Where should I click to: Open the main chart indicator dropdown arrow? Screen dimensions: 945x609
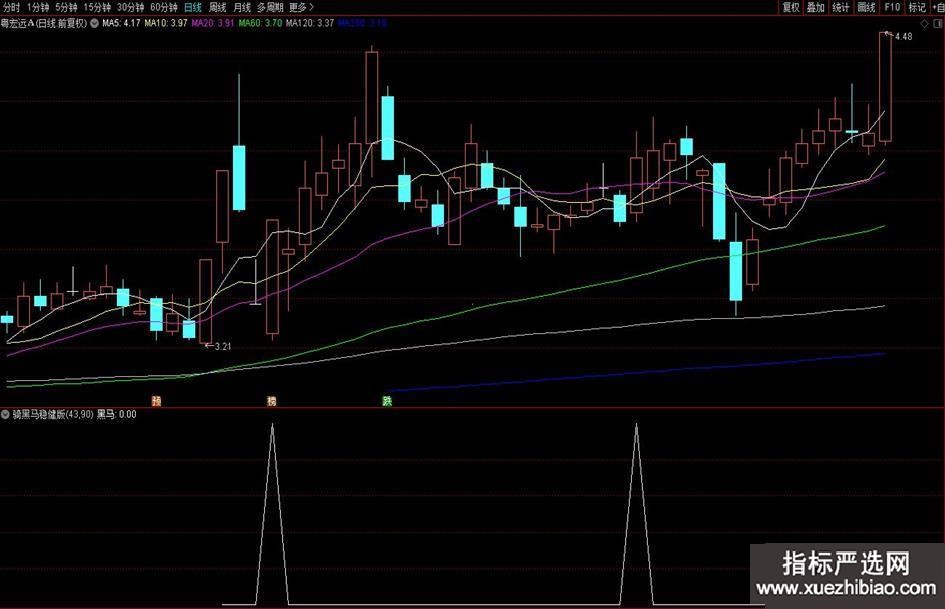click(95, 24)
